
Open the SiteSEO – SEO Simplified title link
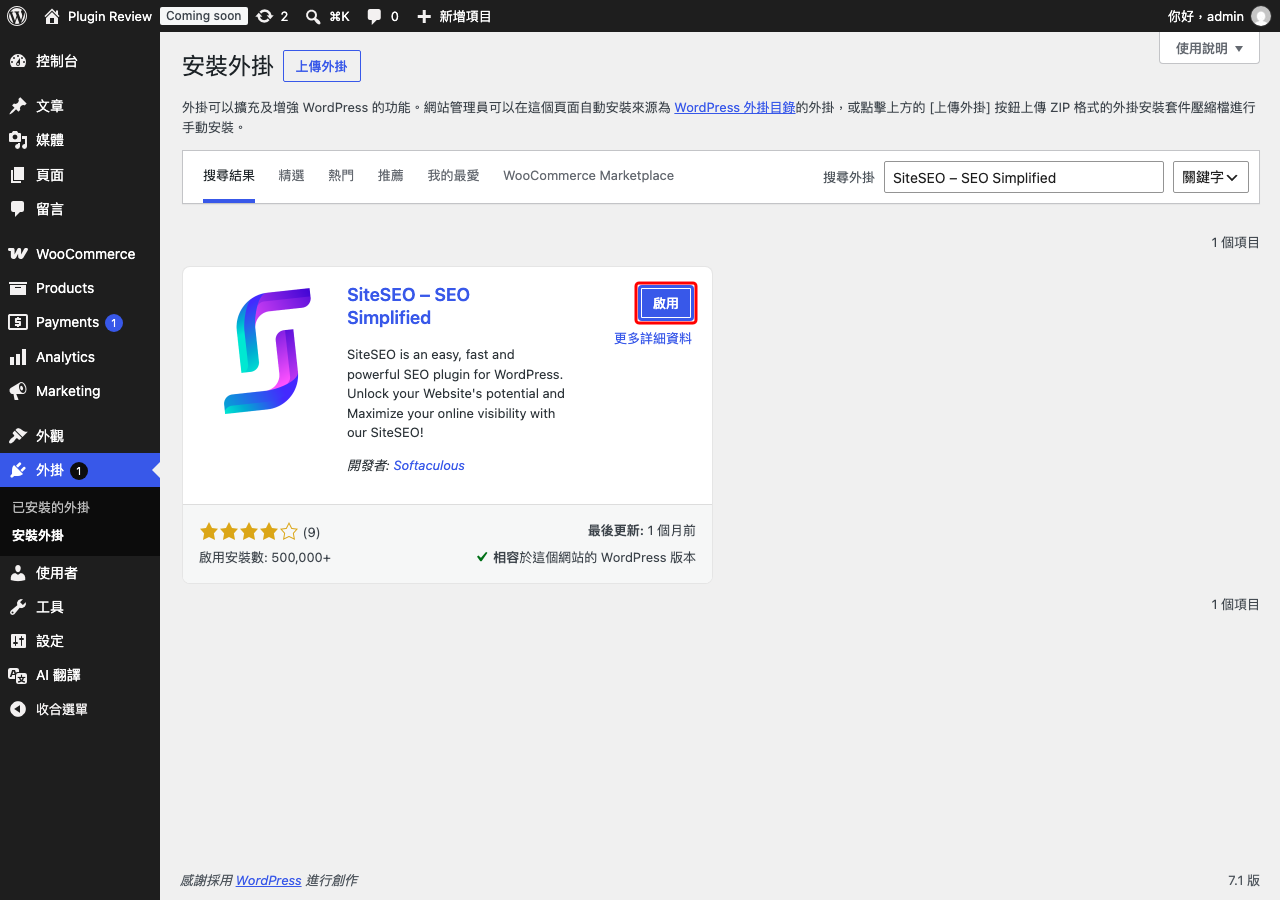pos(408,306)
